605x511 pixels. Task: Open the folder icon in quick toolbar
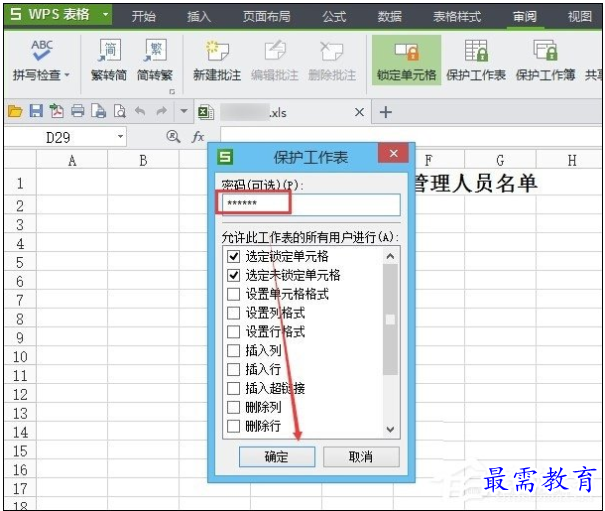tap(15, 112)
